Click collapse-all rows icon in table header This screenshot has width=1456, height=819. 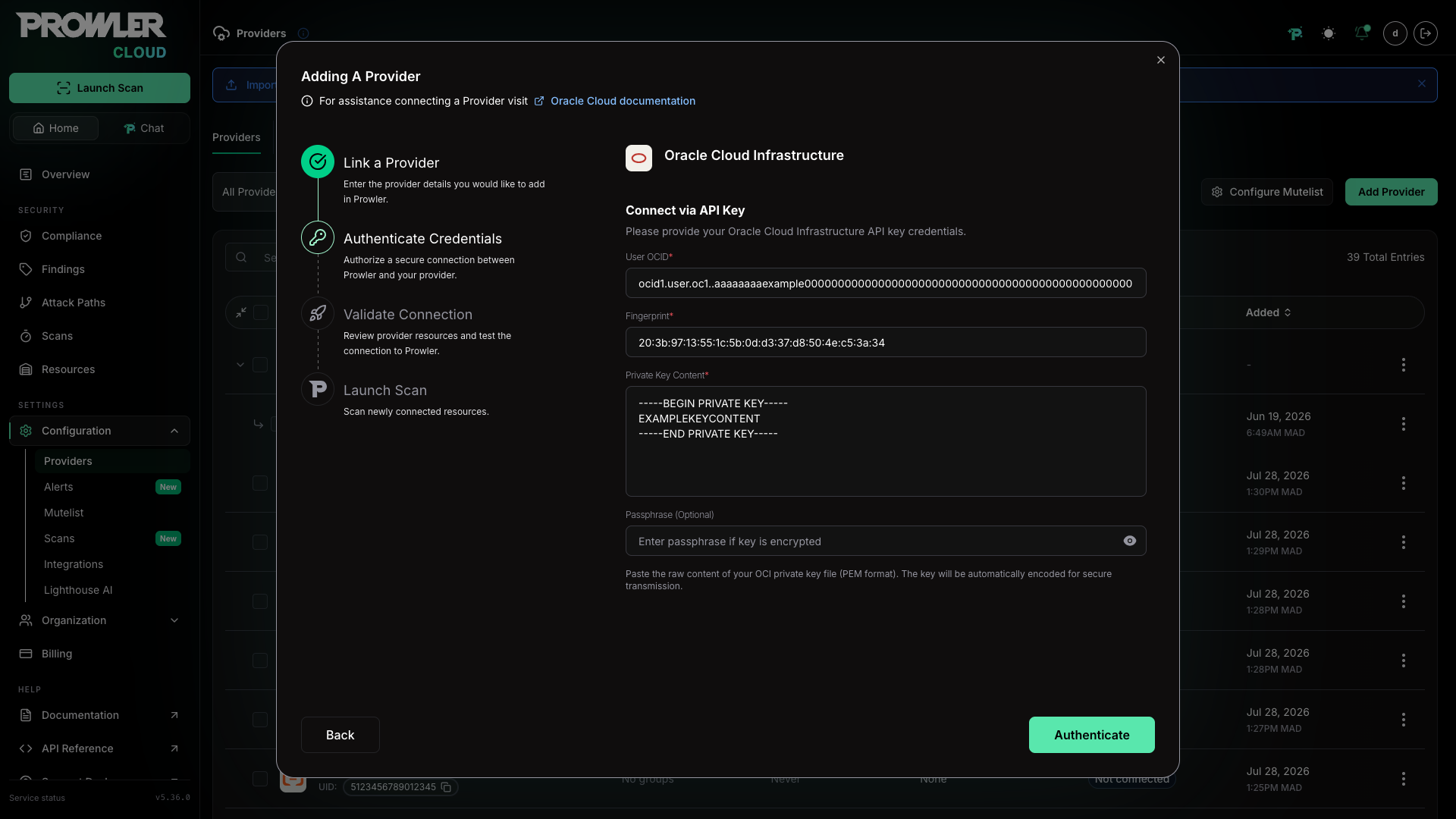241,312
